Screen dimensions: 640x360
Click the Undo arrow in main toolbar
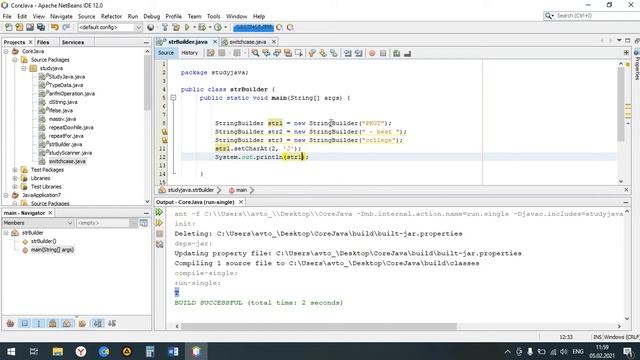(55, 27)
